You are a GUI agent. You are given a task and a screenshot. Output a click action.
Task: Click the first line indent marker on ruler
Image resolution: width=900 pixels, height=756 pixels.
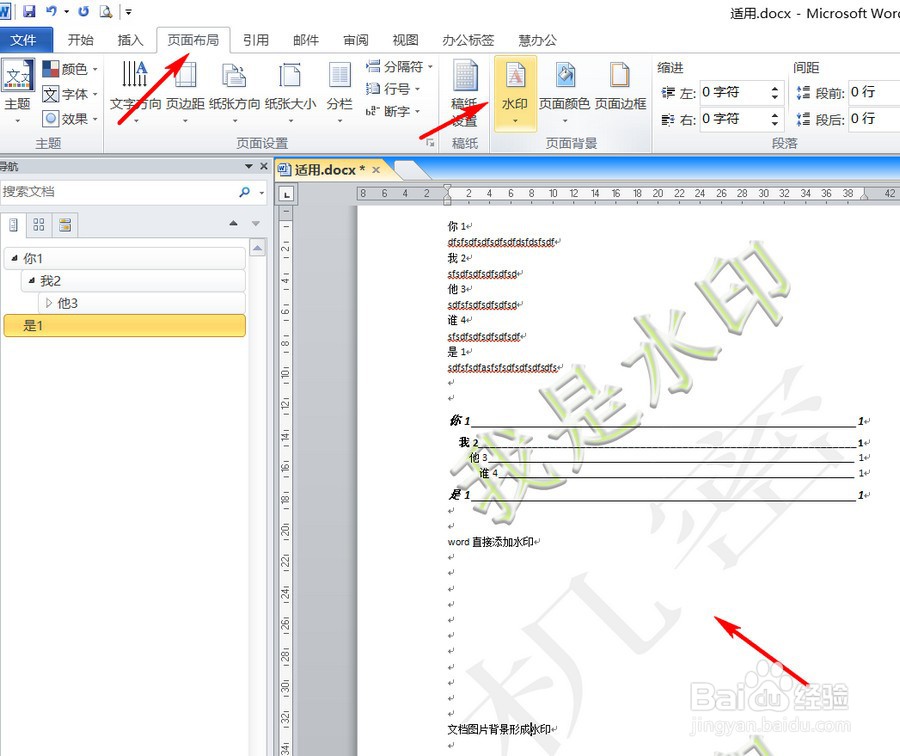pos(447,188)
